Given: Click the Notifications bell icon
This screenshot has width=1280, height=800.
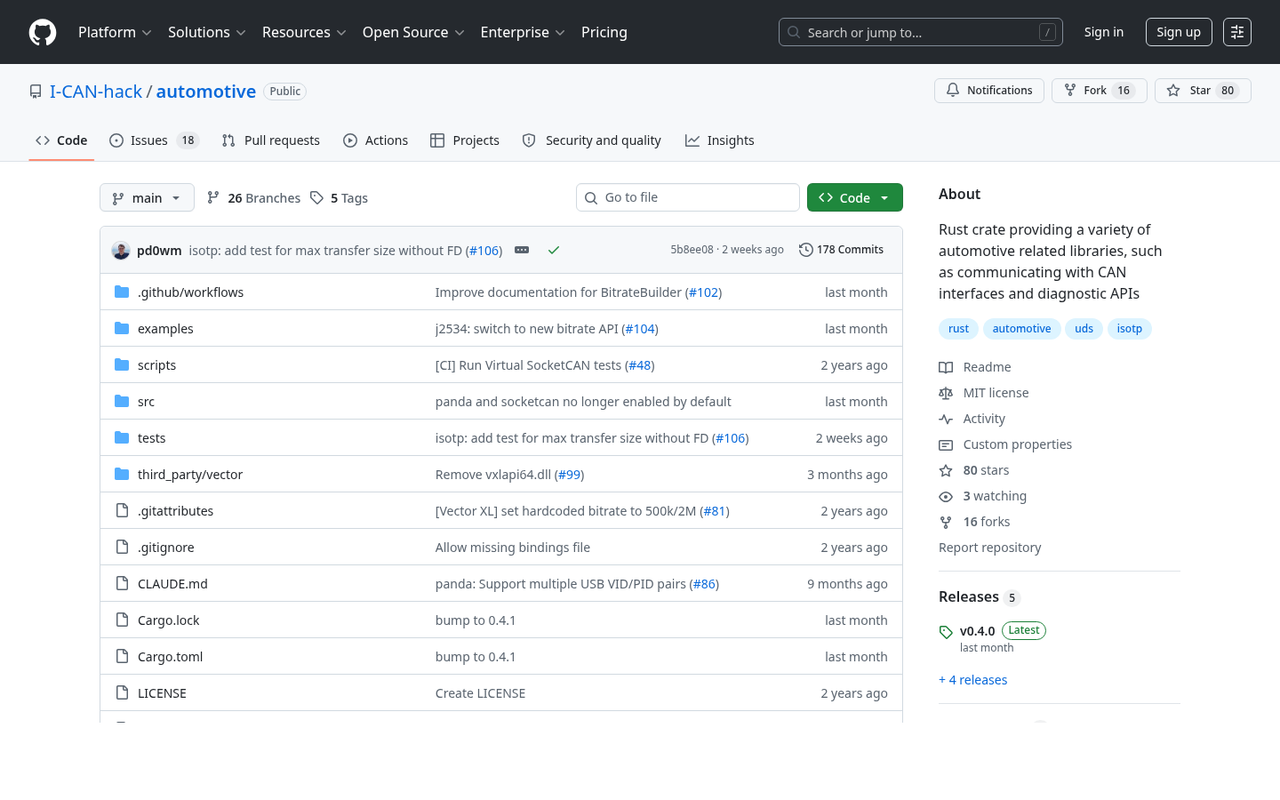Looking at the screenshot, I should (952, 90).
